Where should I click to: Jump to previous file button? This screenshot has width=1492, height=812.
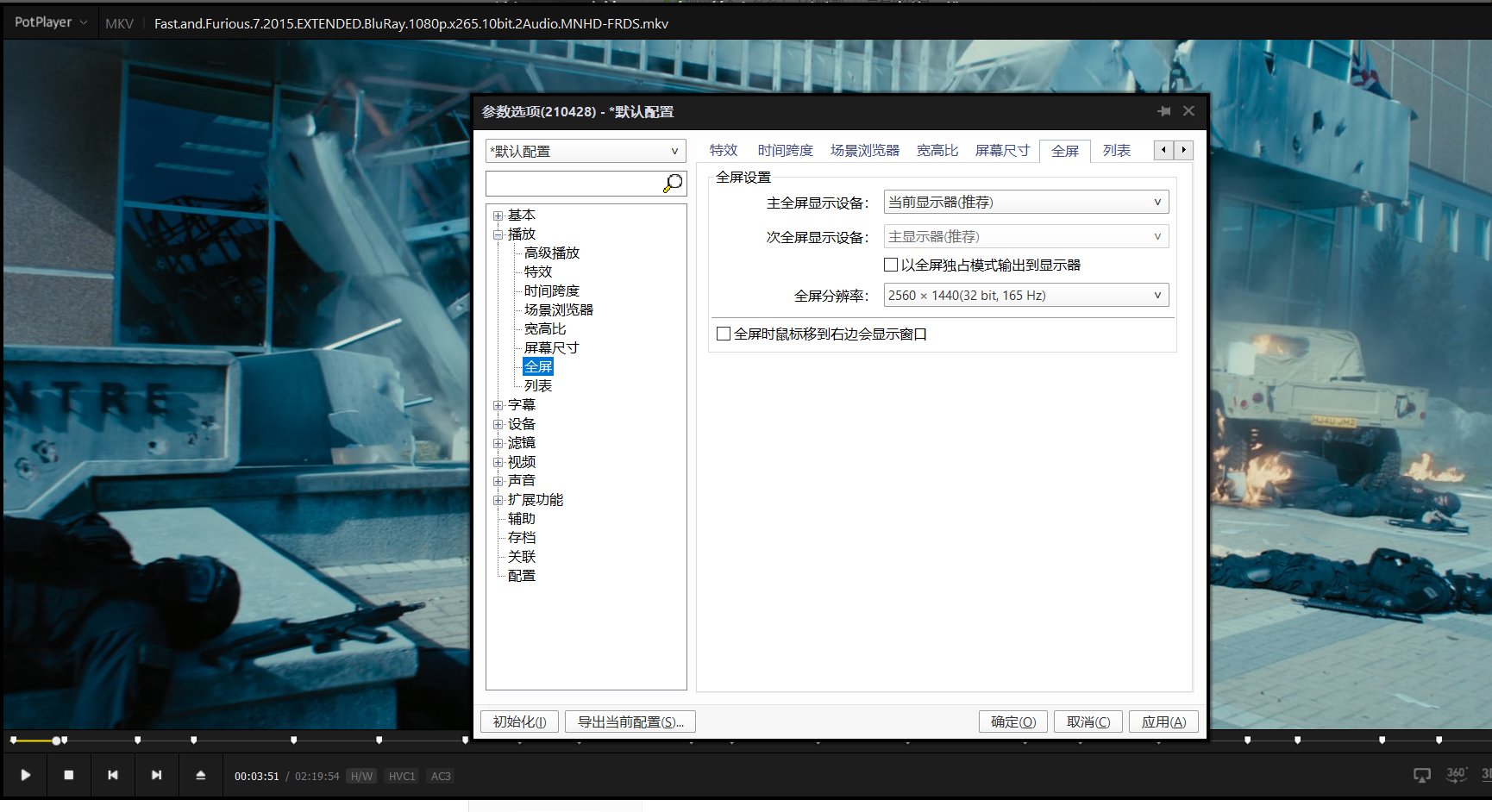[113, 775]
